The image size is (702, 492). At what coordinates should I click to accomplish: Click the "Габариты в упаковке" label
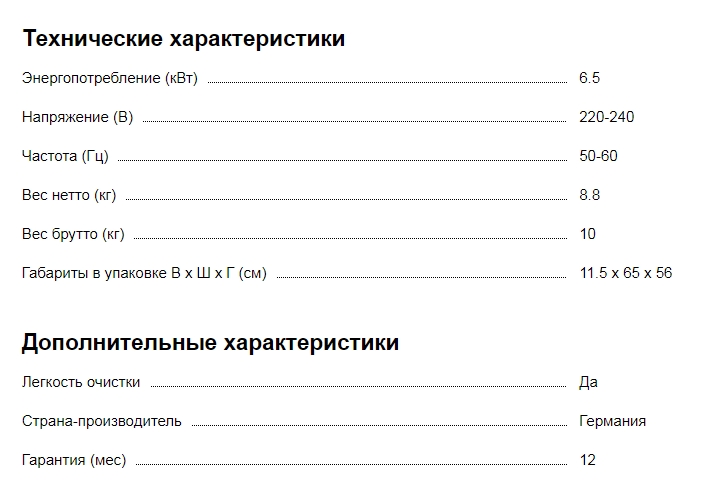144,273
